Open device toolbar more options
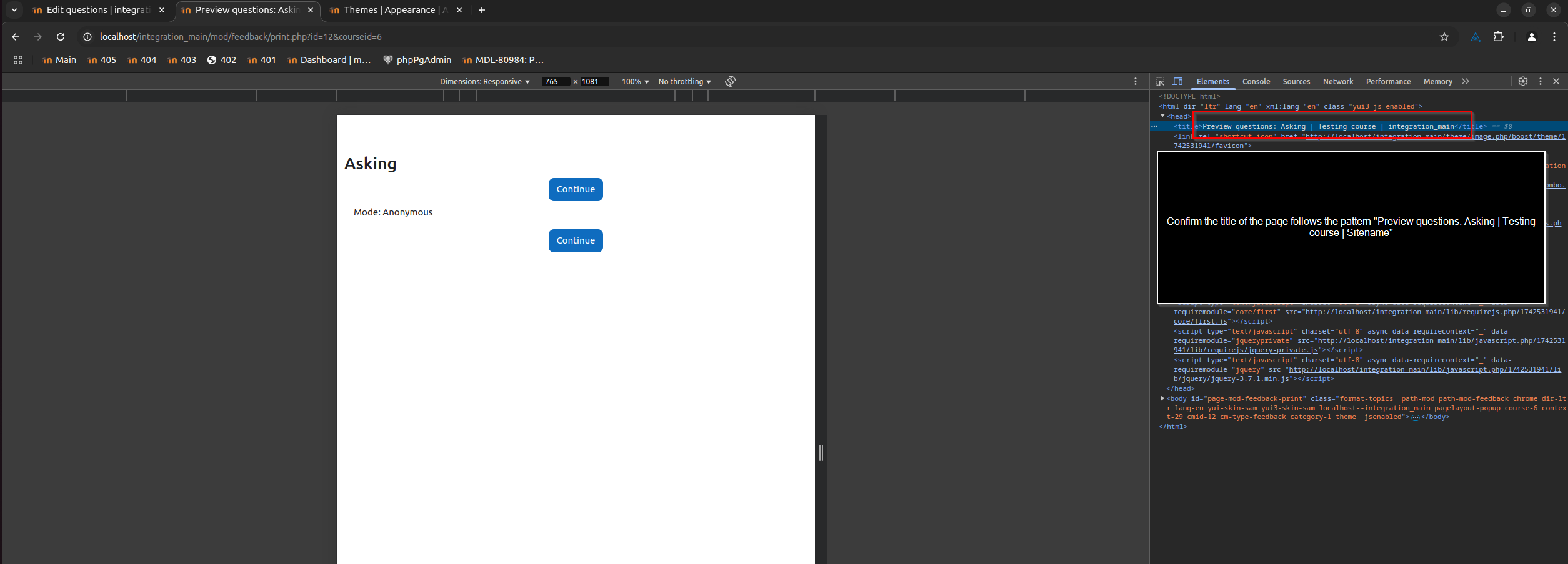1568x564 pixels. 1136,81
